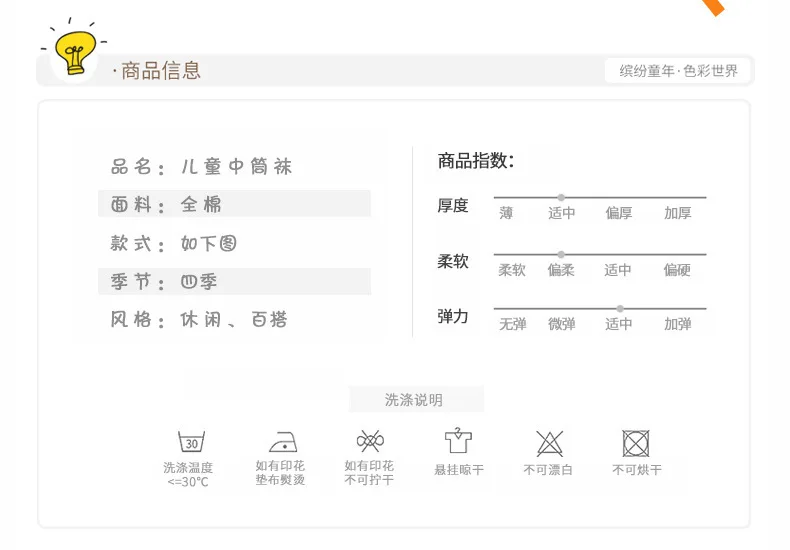Click the do-not-tumble-dry icon
Screen dimensions: 790x550
[636, 443]
